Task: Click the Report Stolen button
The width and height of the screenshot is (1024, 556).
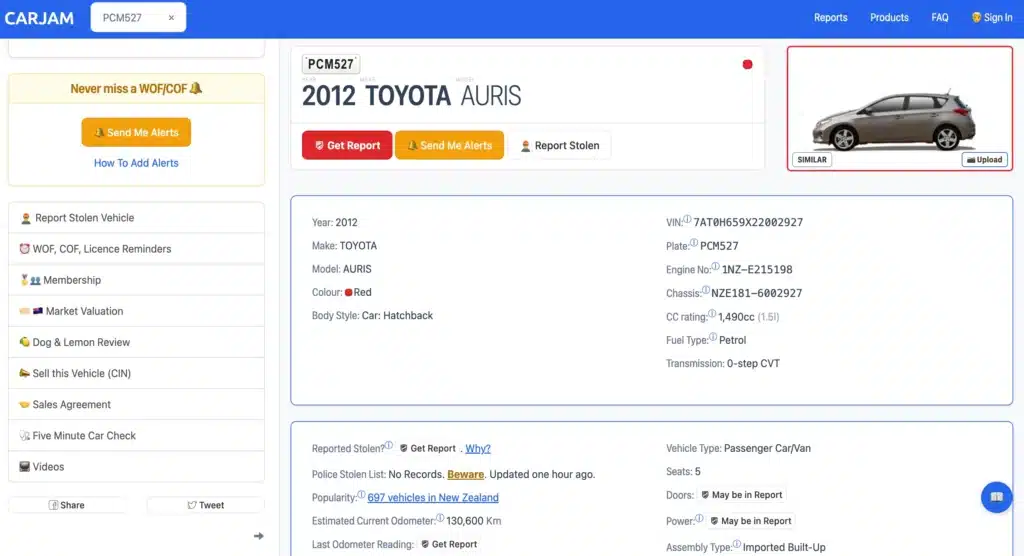Action: pyautogui.click(x=560, y=145)
